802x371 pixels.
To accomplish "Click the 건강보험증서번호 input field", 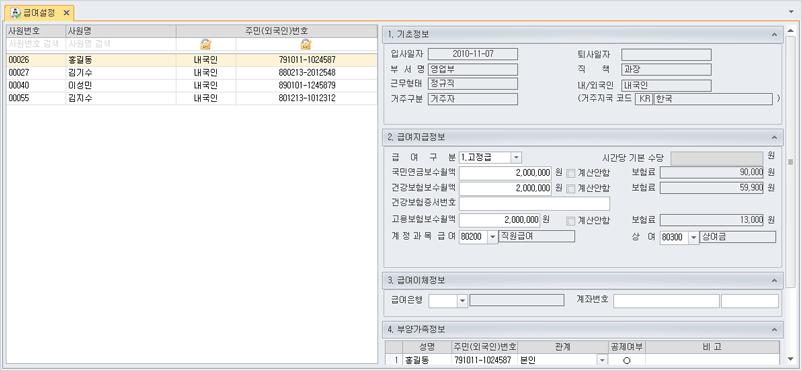I will pyautogui.click(x=534, y=204).
